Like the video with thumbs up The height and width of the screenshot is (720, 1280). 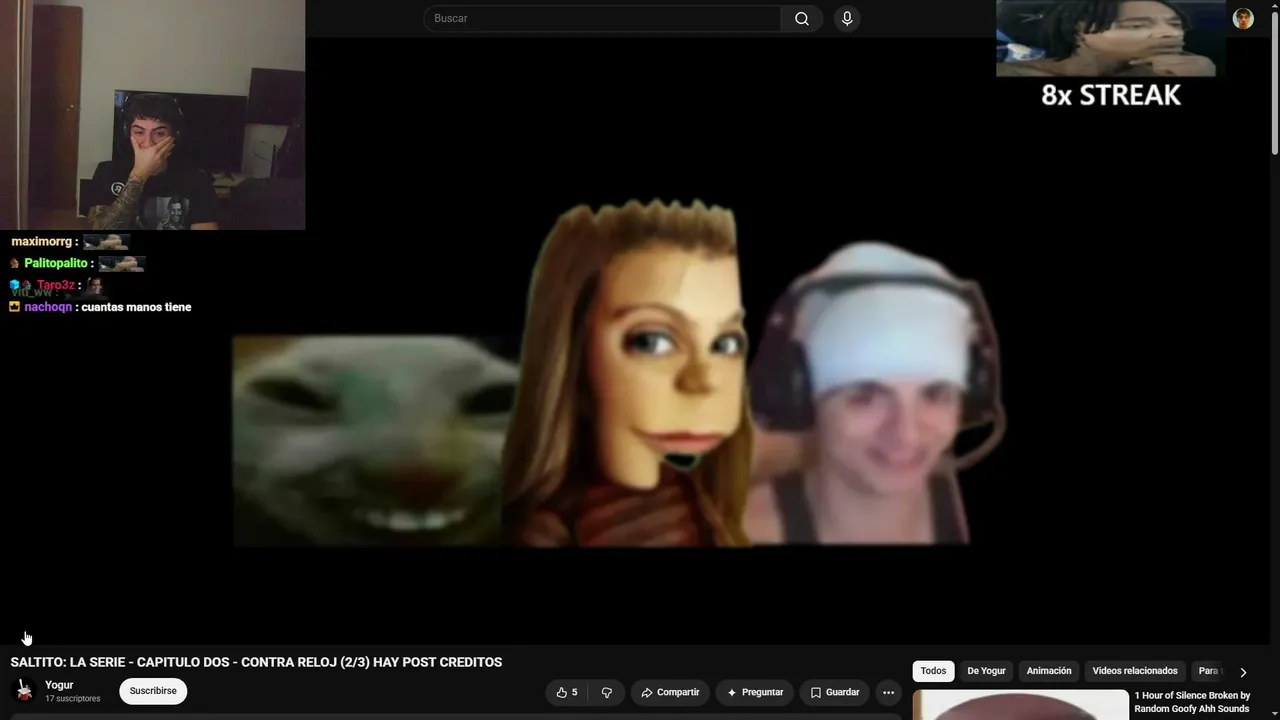[x=567, y=692]
